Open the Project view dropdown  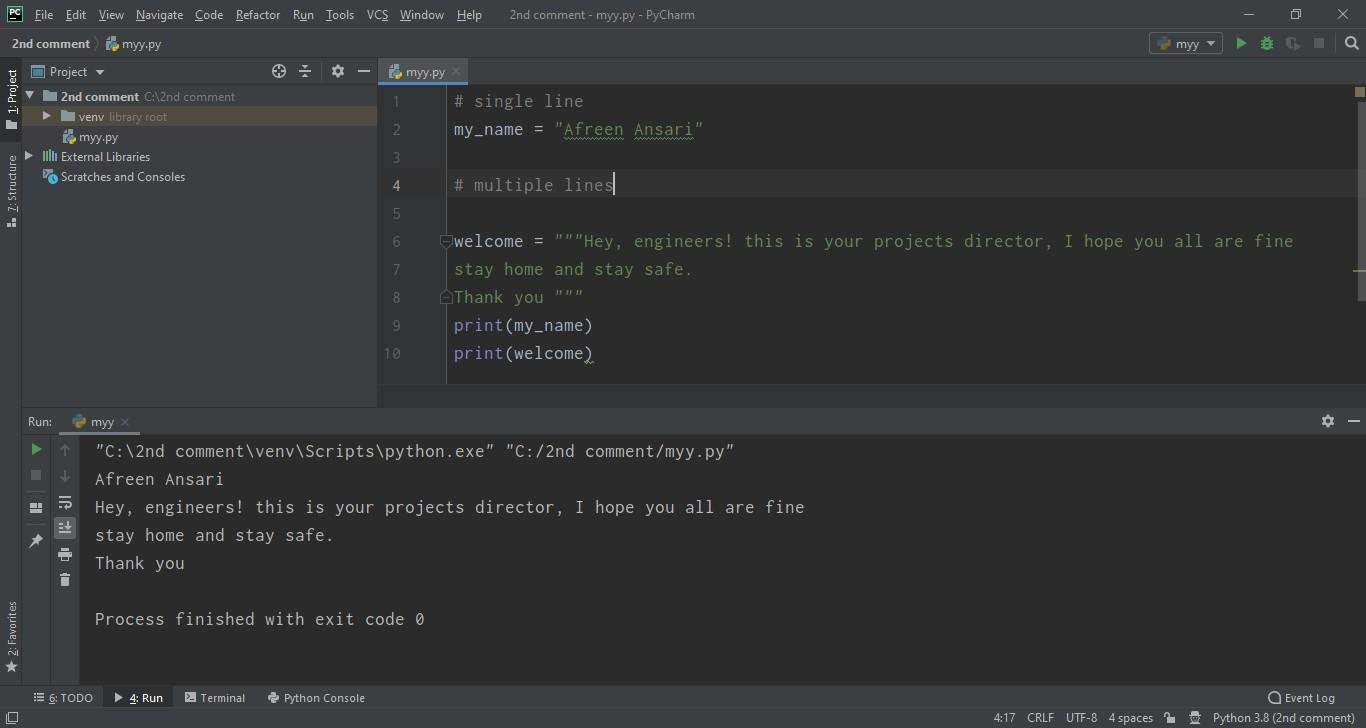[98, 71]
